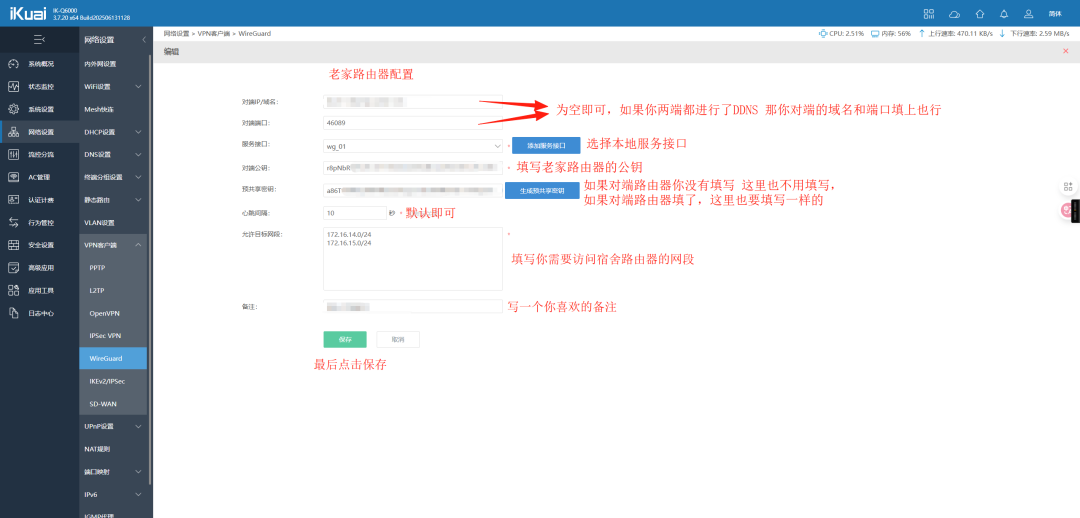1080x518 pixels.
Task: Click floating QR widget at right edge
Action: tap(1068, 187)
